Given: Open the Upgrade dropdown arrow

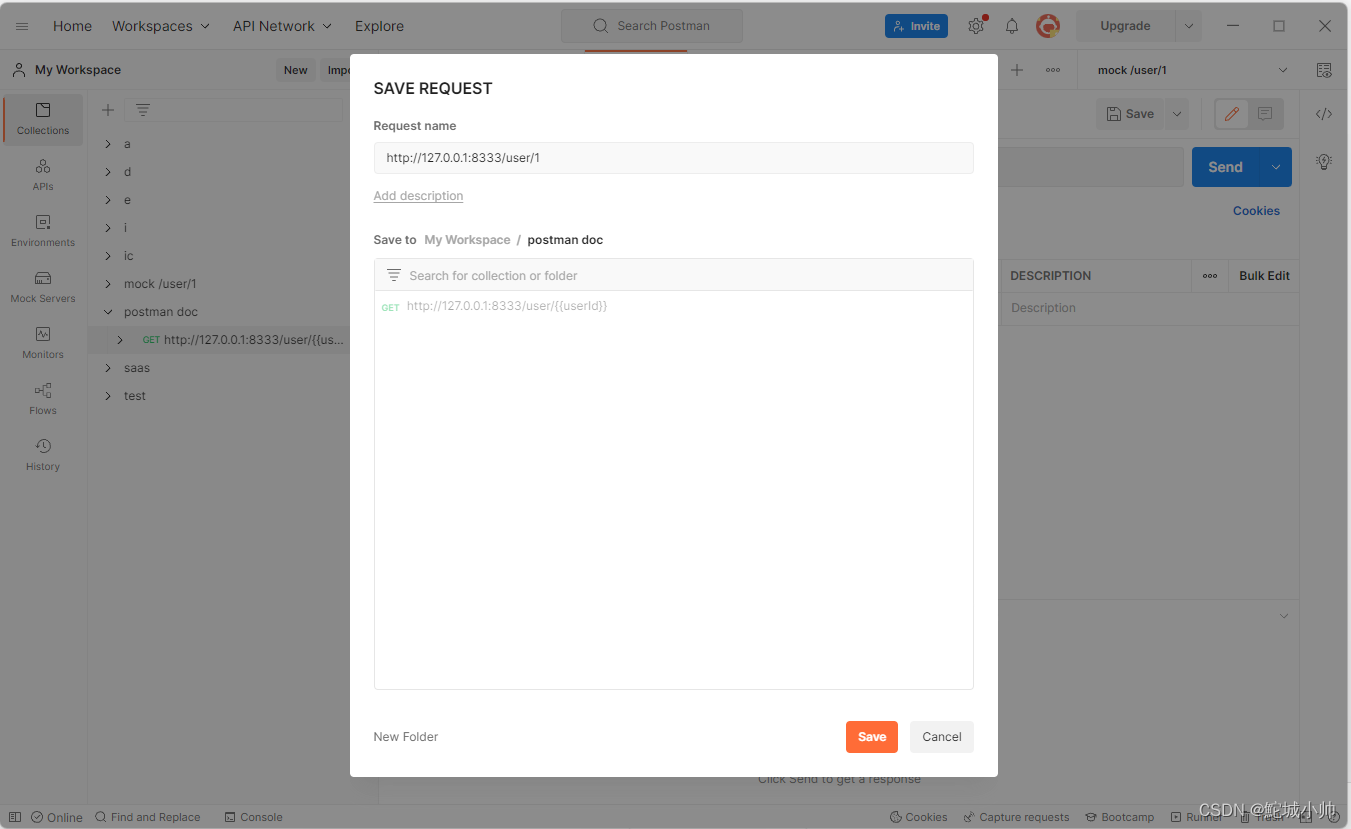Looking at the screenshot, I should point(1188,26).
